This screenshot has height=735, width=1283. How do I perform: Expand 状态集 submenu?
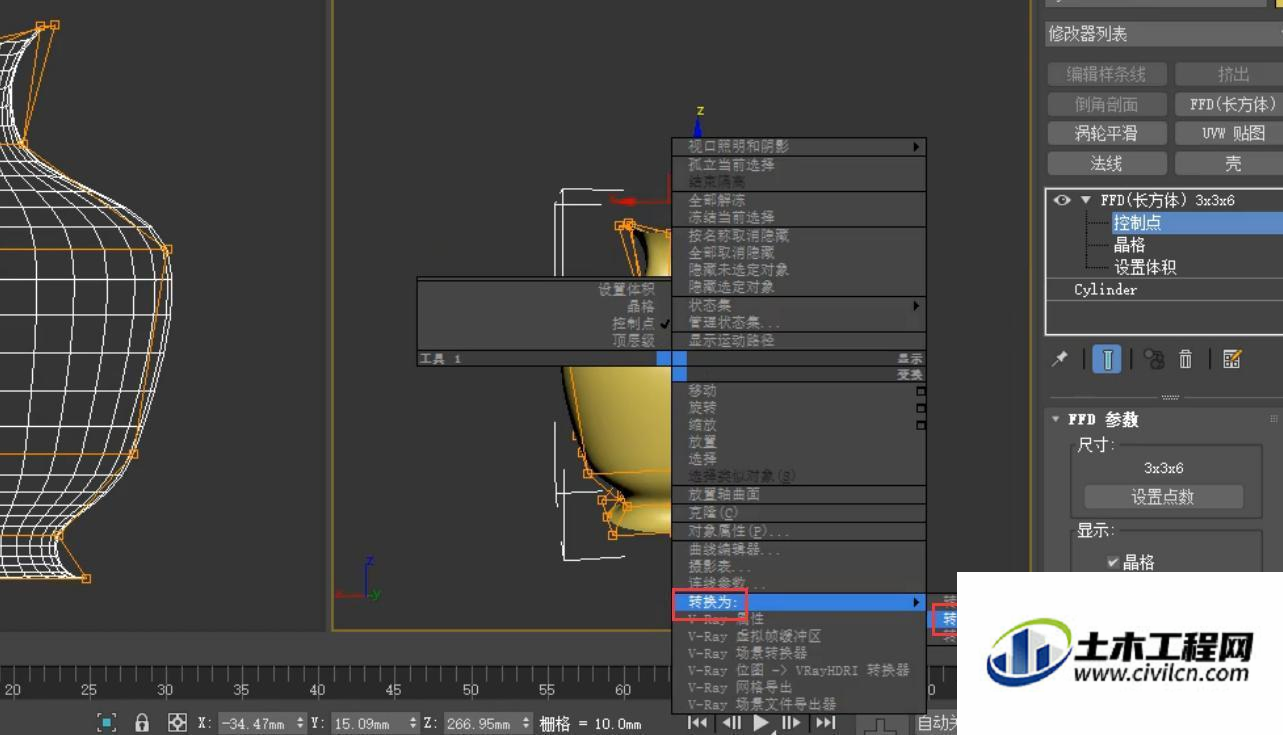pyautogui.click(x=799, y=305)
